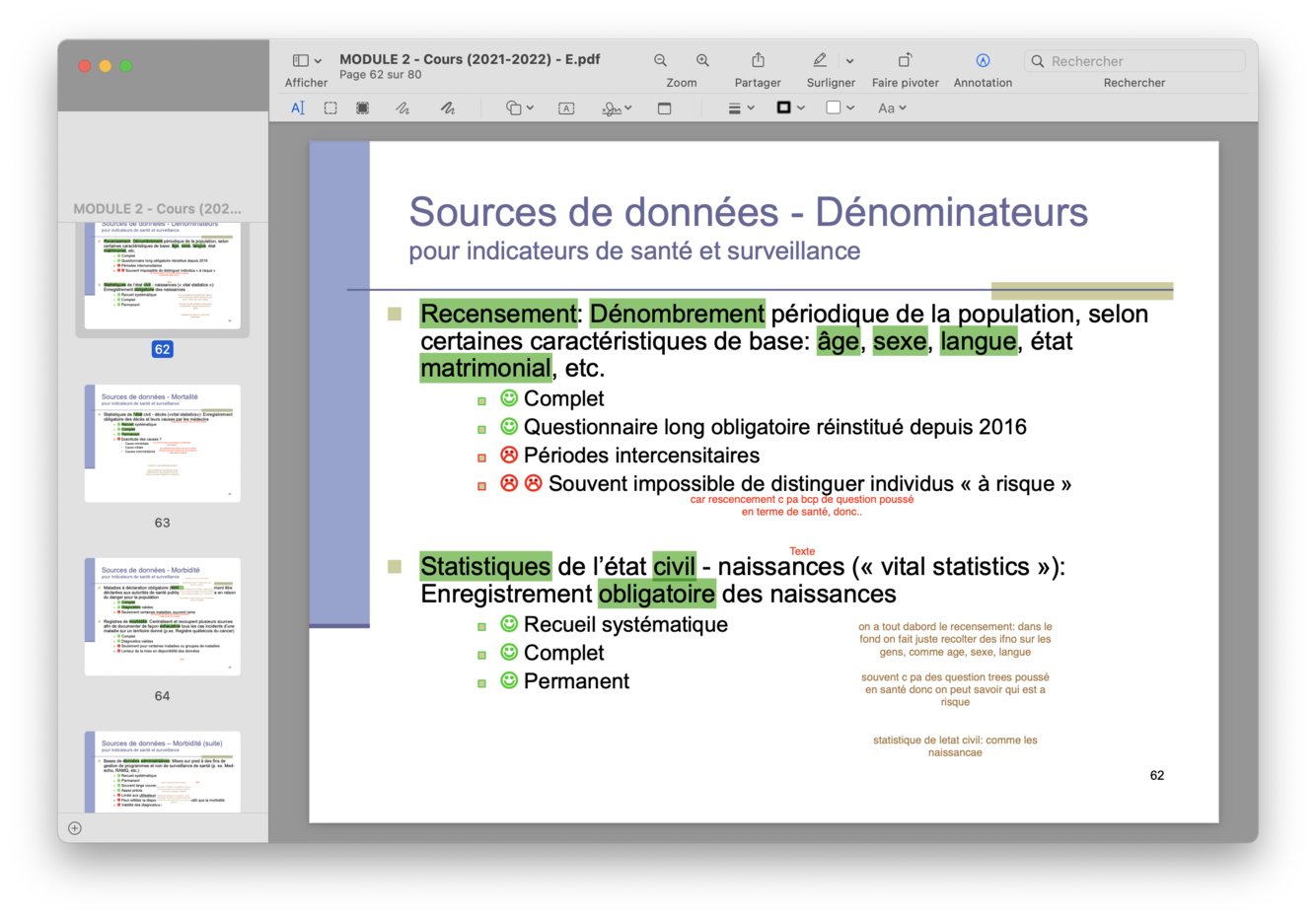Open the Signature menu
Screen dimensions: 1316x919
(617, 108)
